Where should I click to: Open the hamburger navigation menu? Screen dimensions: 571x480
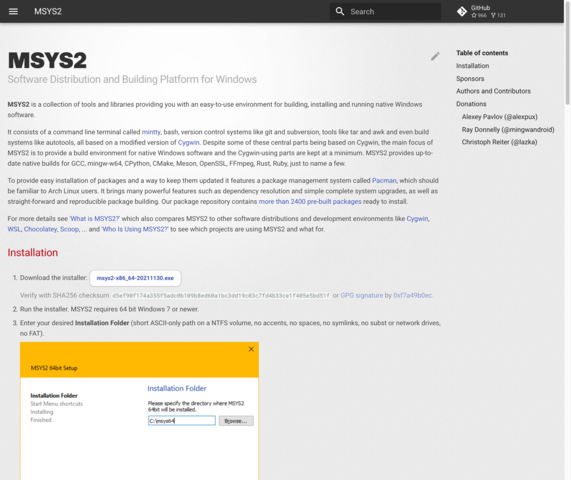(x=13, y=11)
